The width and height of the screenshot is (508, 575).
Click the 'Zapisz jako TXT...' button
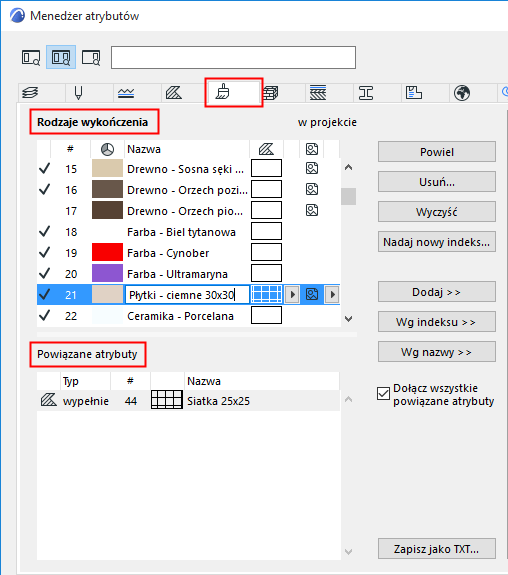click(x=437, y=549)
